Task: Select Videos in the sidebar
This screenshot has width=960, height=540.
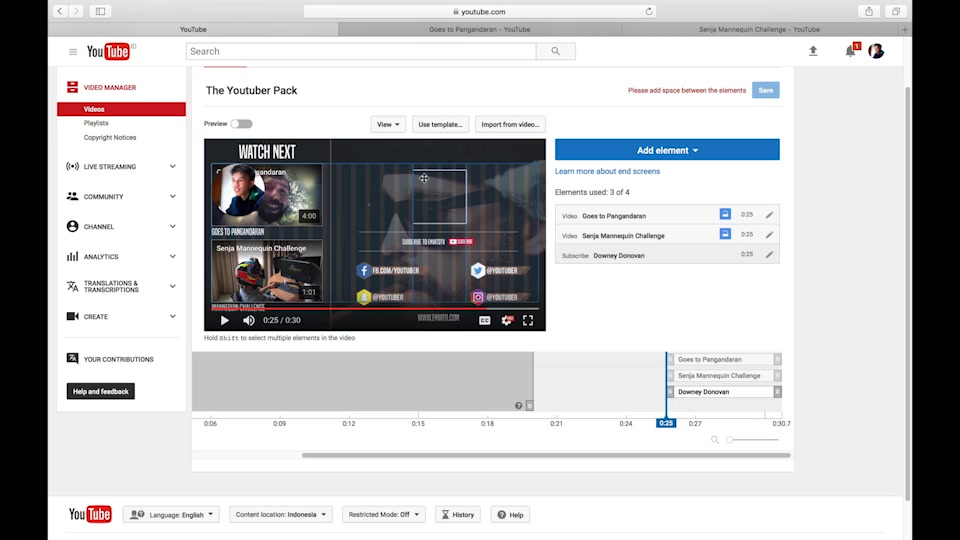Action: [x=121, y=109]
